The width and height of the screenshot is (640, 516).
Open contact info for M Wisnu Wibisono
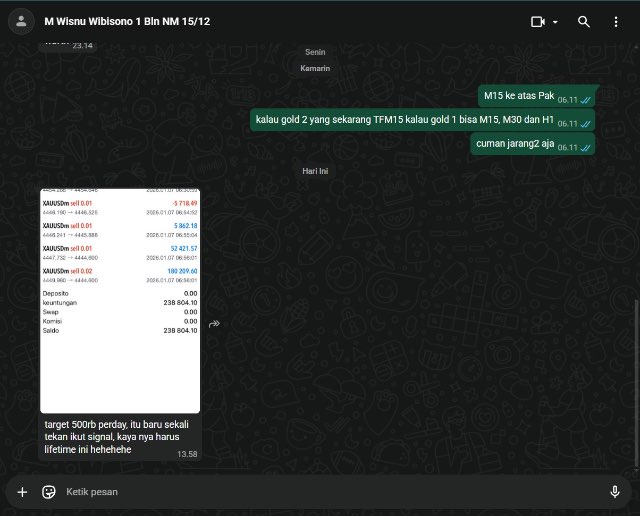coord(127,22)
